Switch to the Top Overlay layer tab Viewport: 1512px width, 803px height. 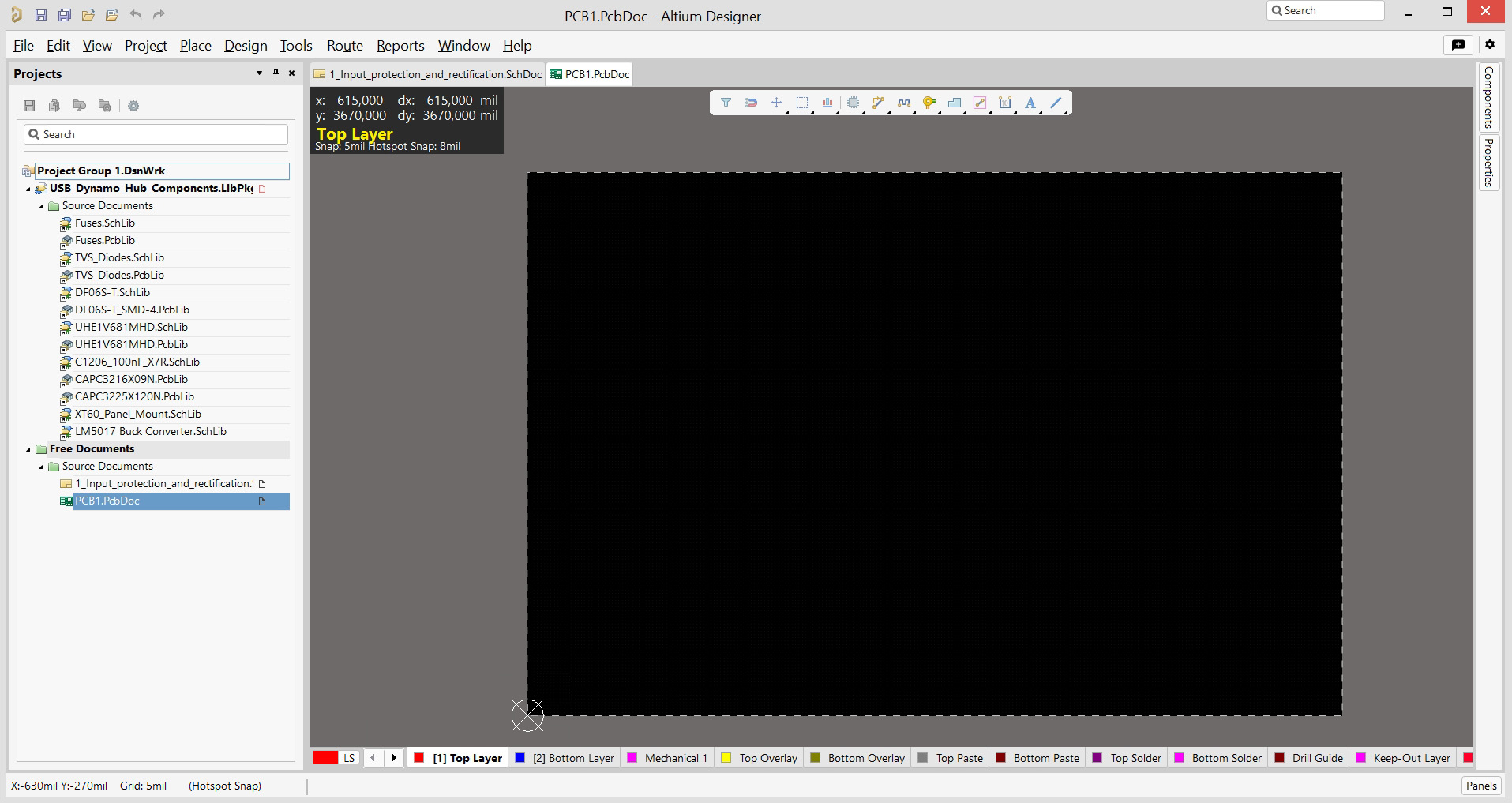[760, 758]
